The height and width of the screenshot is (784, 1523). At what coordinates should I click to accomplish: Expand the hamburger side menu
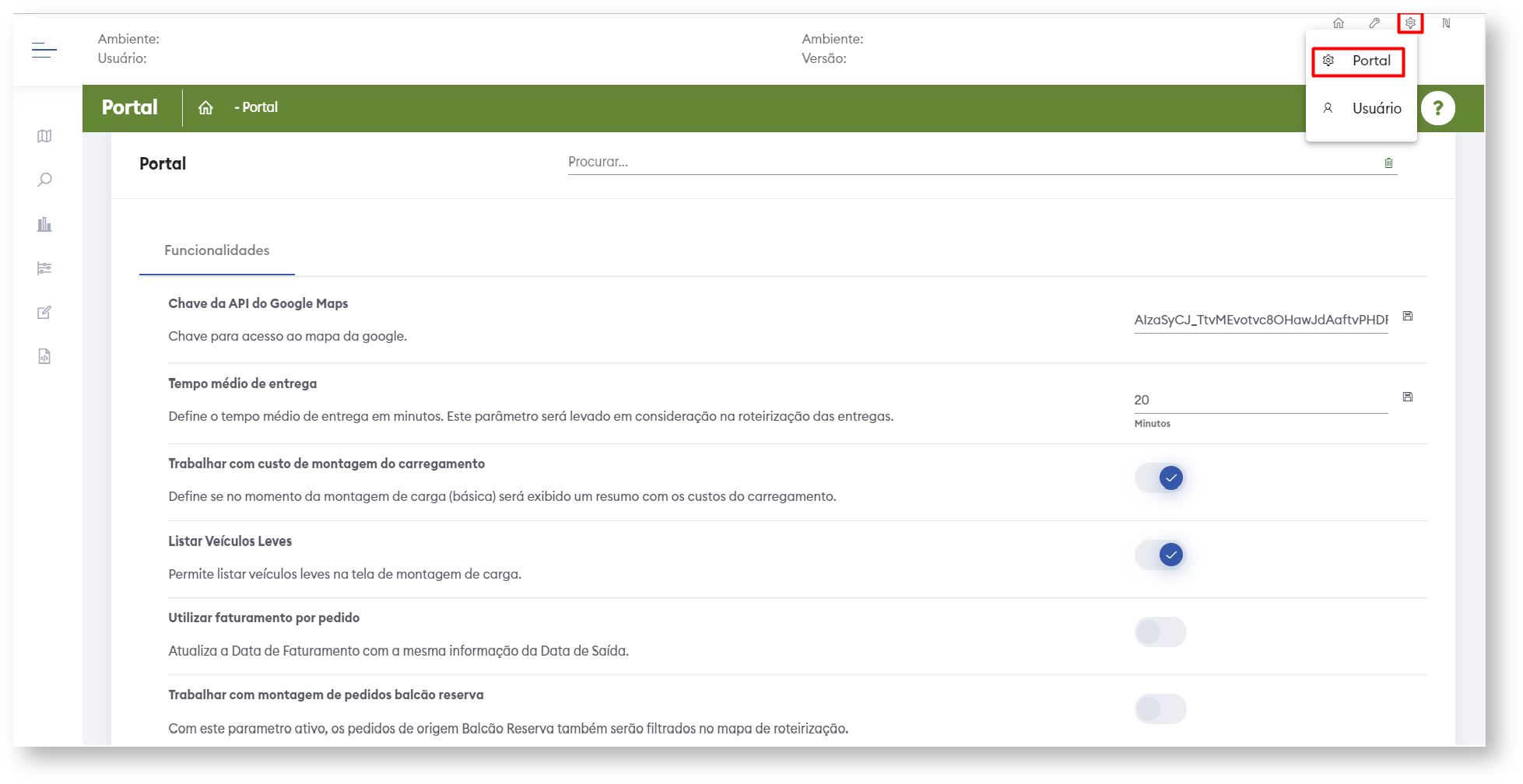(44, 51)
